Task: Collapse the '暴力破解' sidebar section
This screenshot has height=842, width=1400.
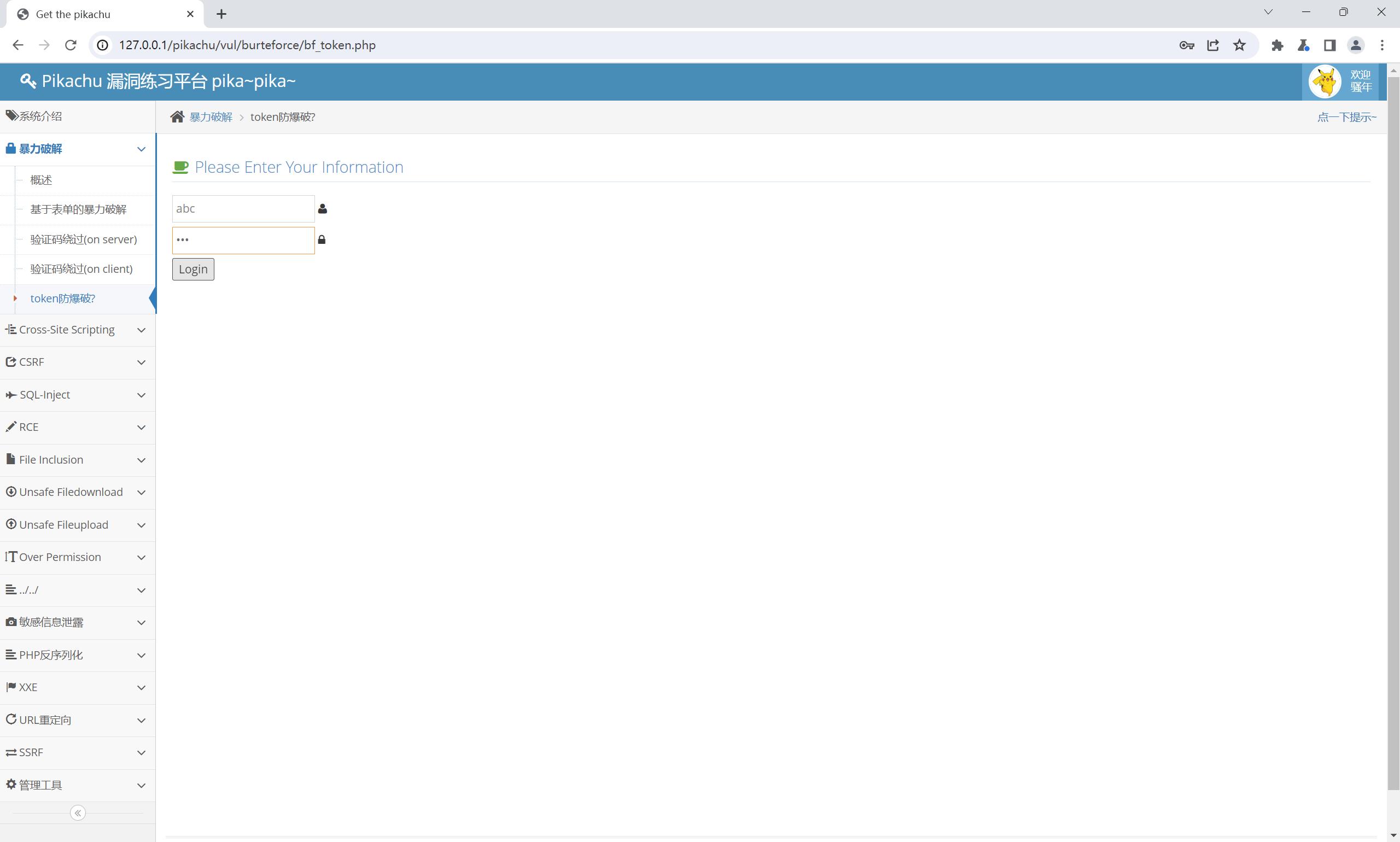Action: (x=78, y=149)
